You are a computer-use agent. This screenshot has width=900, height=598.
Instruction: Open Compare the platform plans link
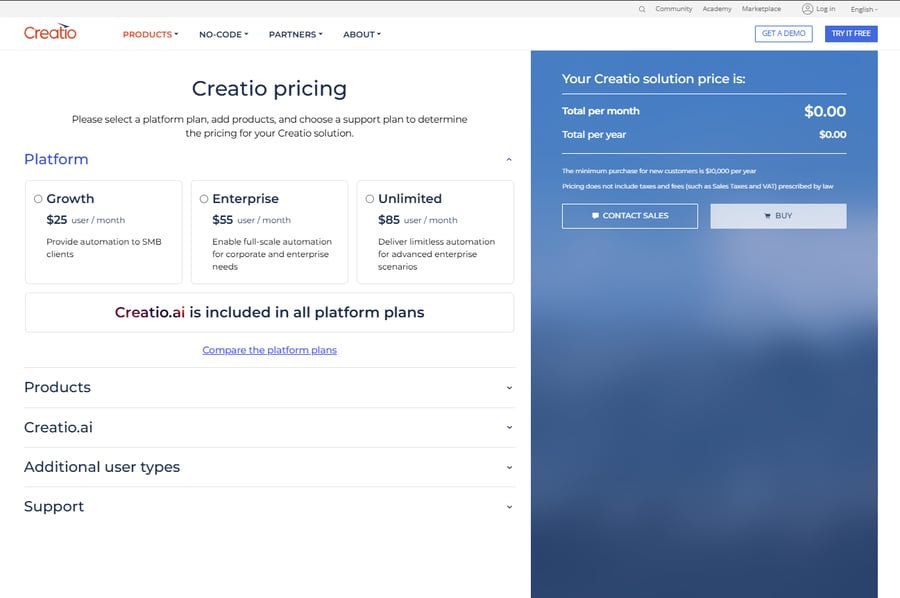pyautogui.click(x=269, y=350)
